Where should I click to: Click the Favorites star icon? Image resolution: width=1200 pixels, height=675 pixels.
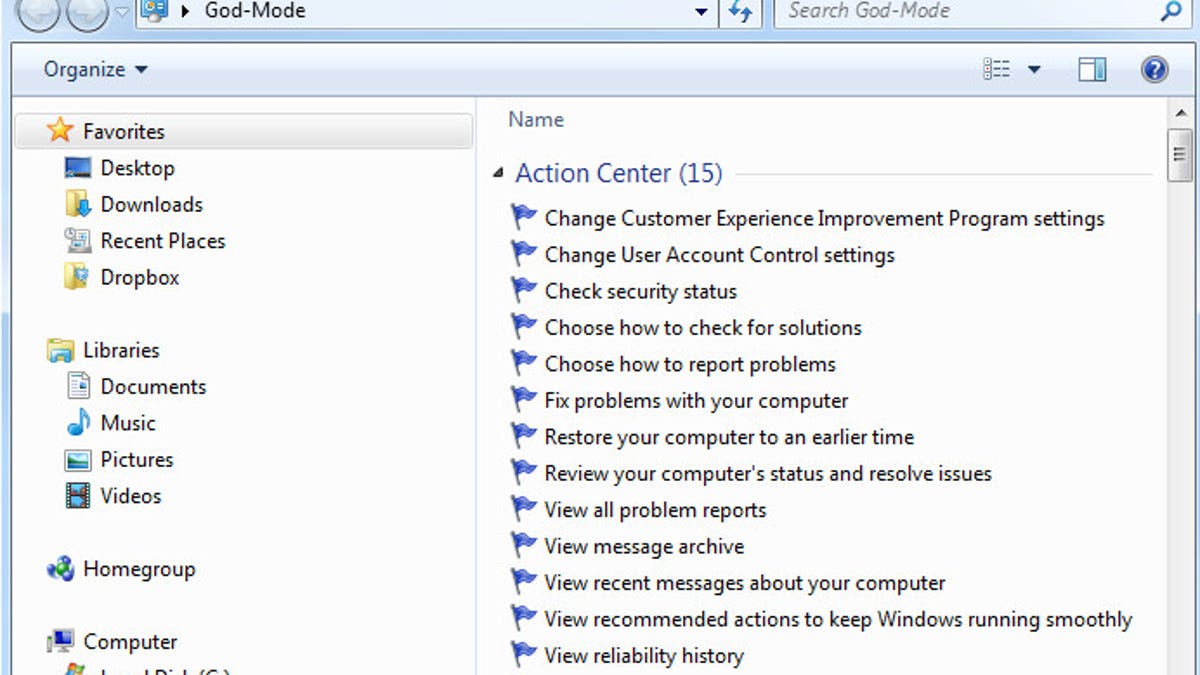[x=60, y=130]
